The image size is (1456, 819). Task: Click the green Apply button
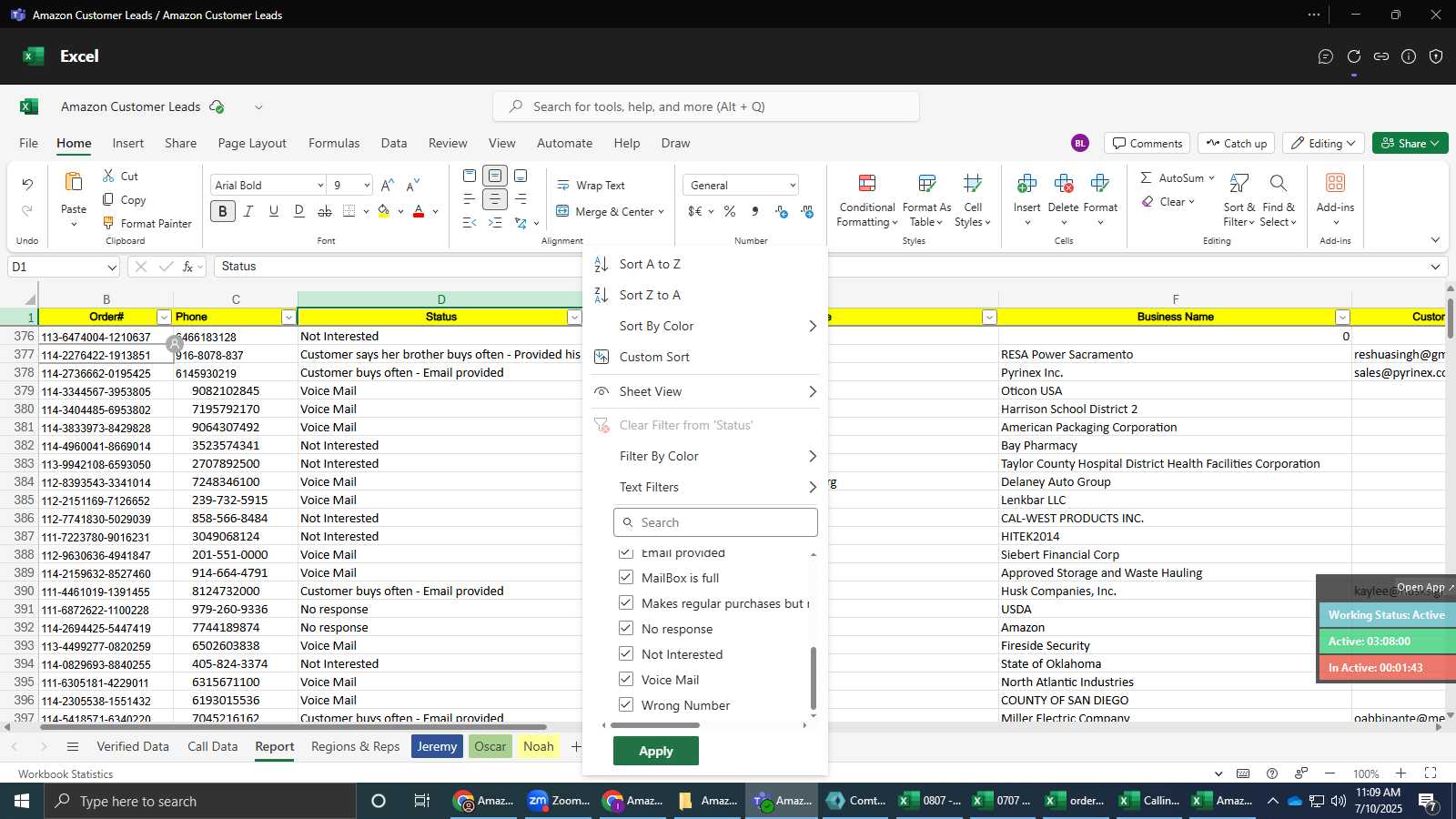[x=656, y=751]
